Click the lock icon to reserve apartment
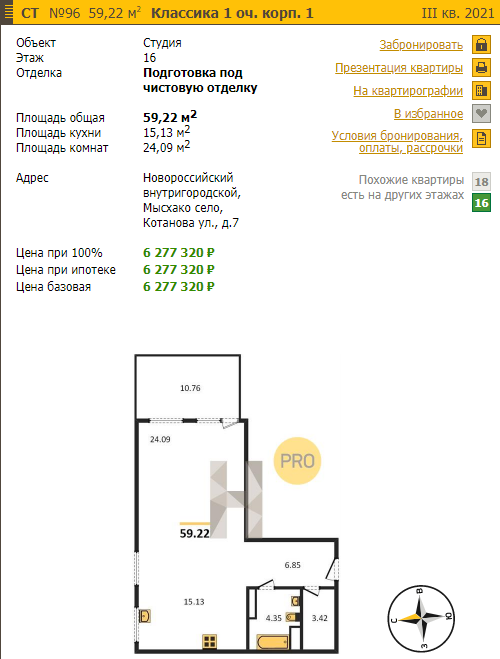The image size is (500, 659). [481, 45]
